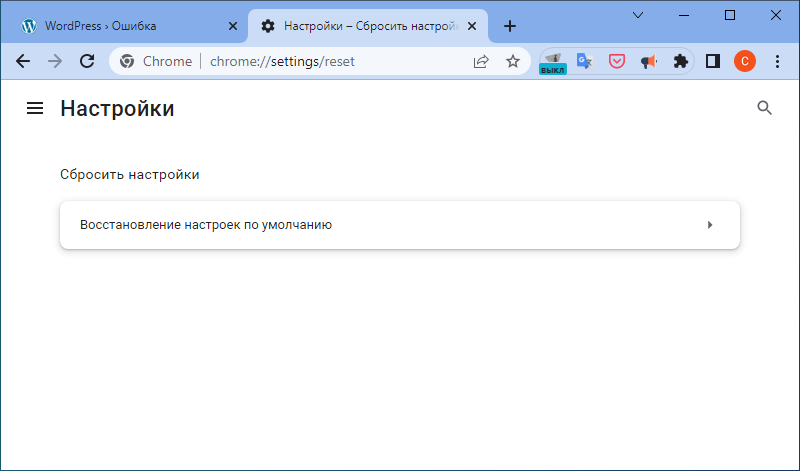Viewport: 800px width, 471px height.
Task: Toggle the browser side panel
Action: tap(713, 61)
